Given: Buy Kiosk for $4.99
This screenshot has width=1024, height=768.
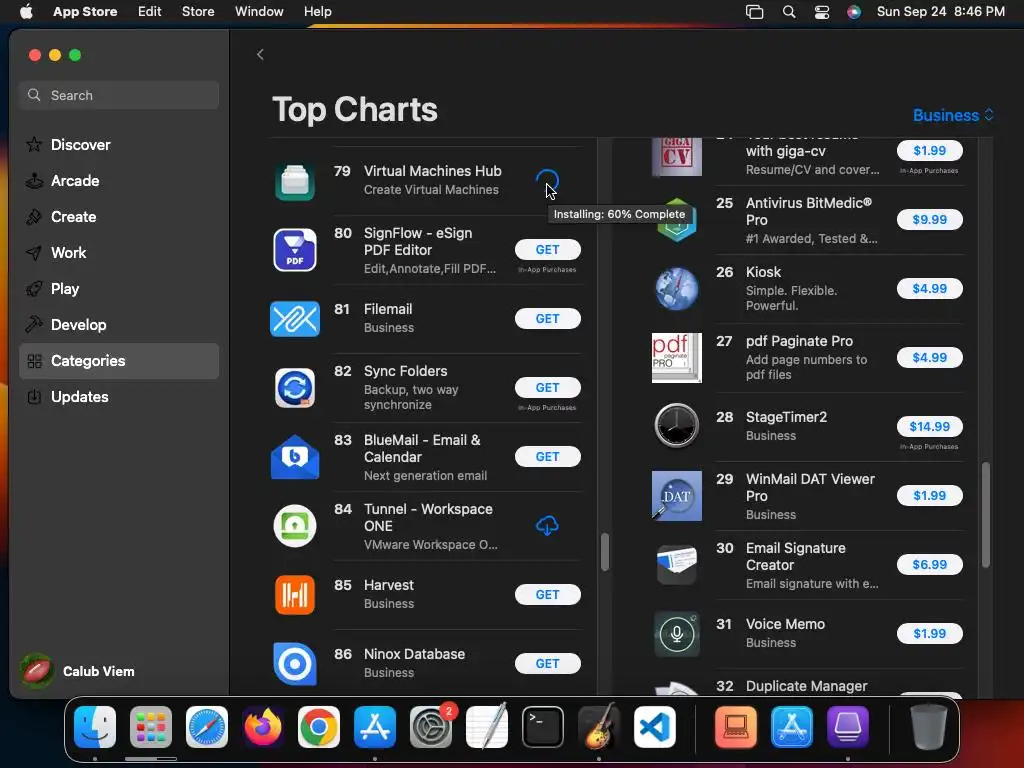Looking at the screenshot, I should (929, 289).
